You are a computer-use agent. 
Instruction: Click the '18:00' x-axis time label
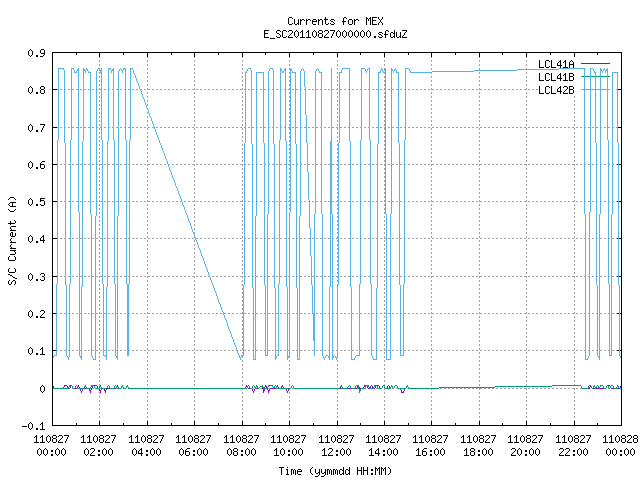pyautogui.click(x=478, y=452)
